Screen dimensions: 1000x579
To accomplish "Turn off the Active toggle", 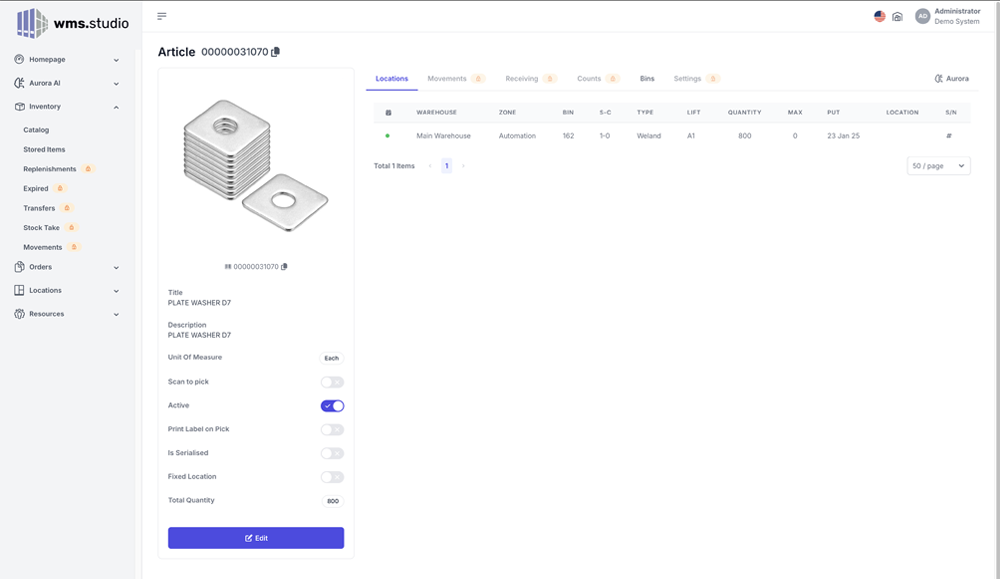I will tap(332, 406).
